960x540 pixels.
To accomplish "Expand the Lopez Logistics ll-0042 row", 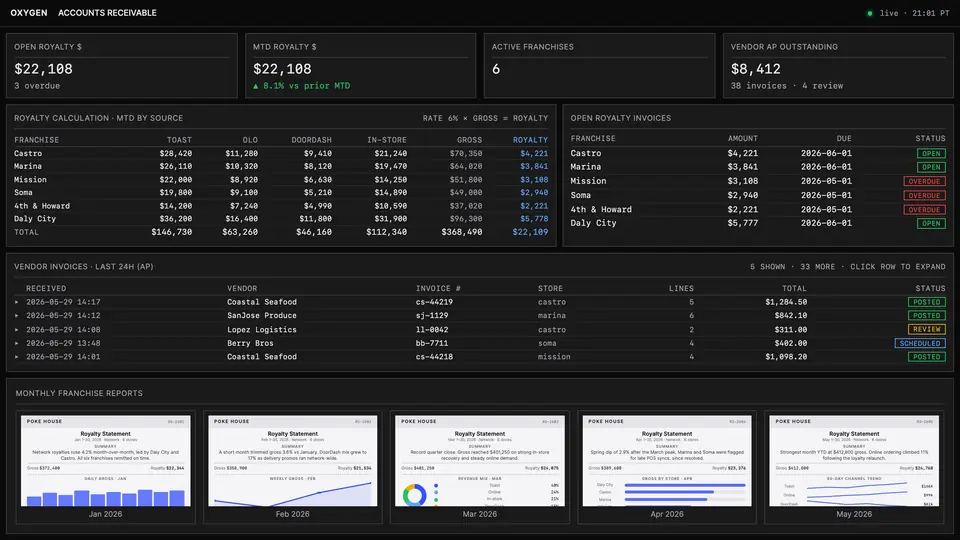I will point(480,329).
